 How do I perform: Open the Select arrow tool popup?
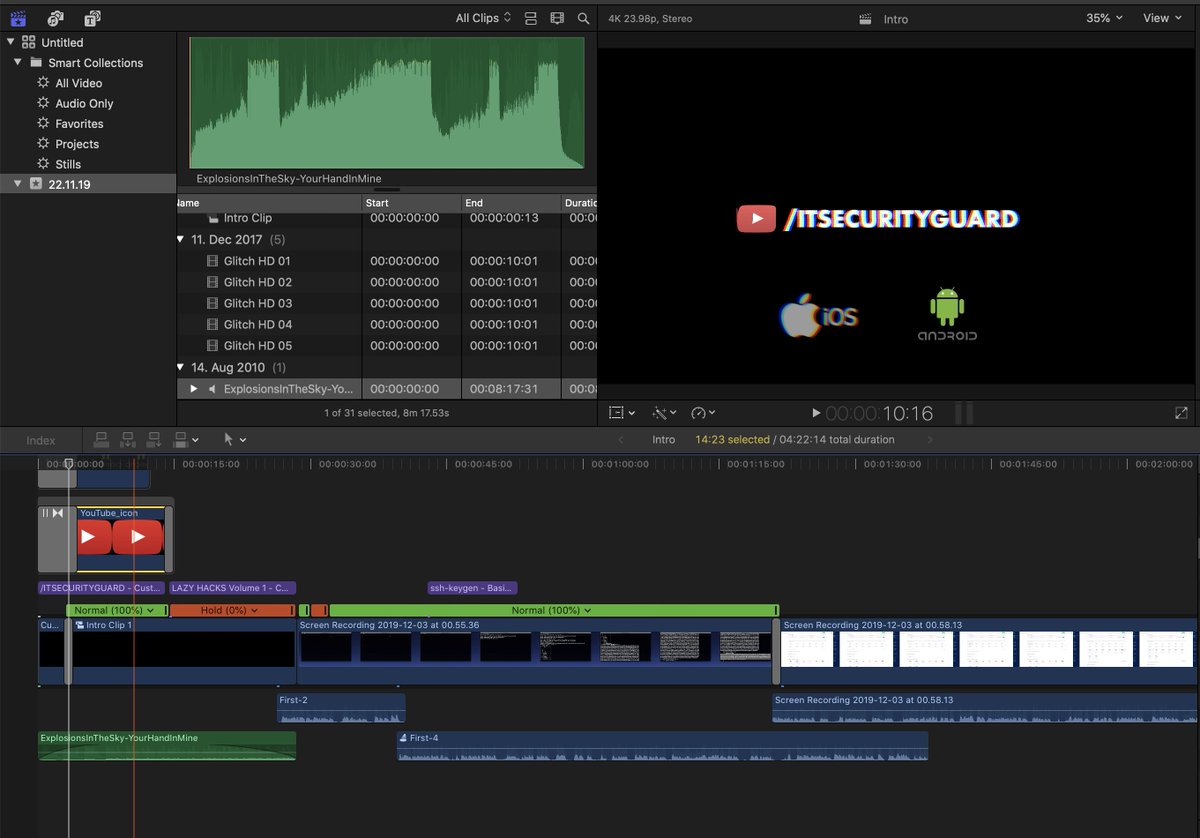234,439
